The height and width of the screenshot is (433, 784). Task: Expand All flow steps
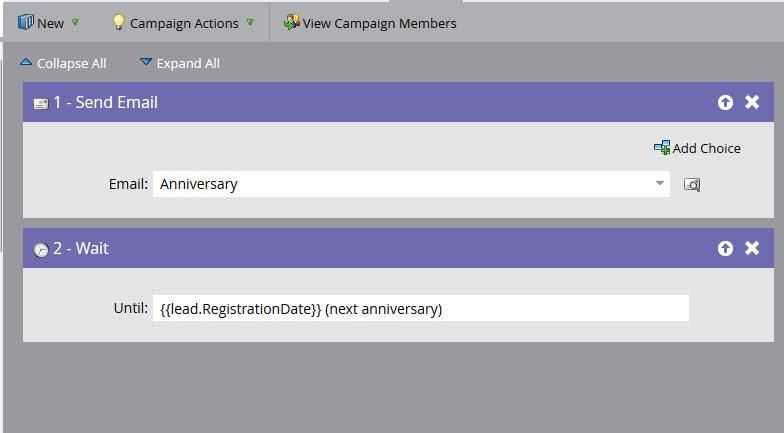(x=179, y=63)
